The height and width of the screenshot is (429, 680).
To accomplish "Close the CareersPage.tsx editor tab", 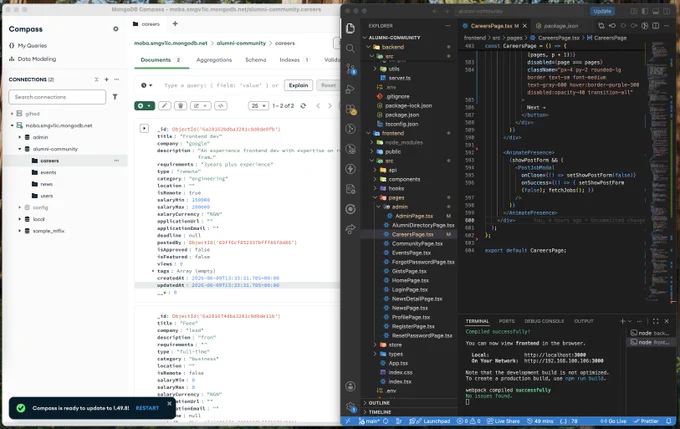I will tap(525, 26).
